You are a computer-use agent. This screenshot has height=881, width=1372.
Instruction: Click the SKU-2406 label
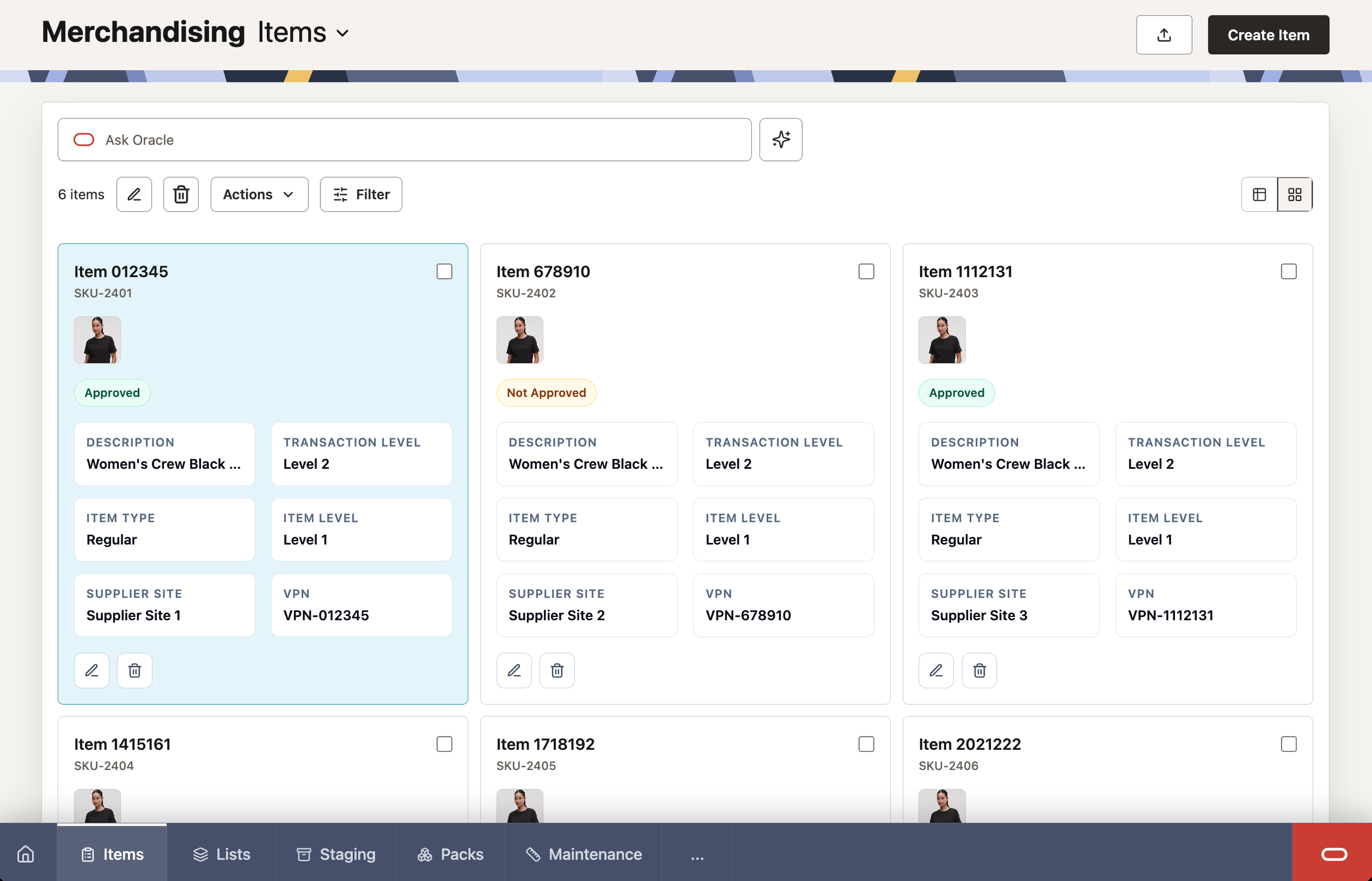(948, 765)
